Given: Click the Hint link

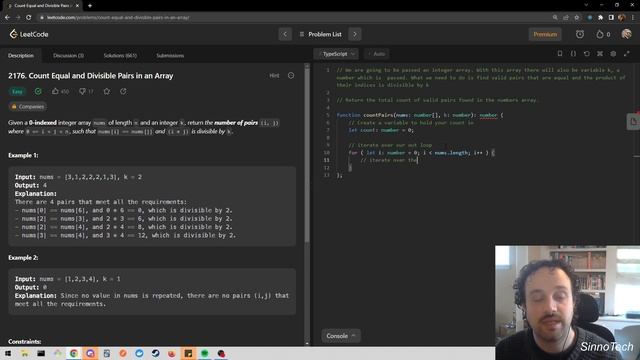Looking at the screenshot, I should point(274,76).
